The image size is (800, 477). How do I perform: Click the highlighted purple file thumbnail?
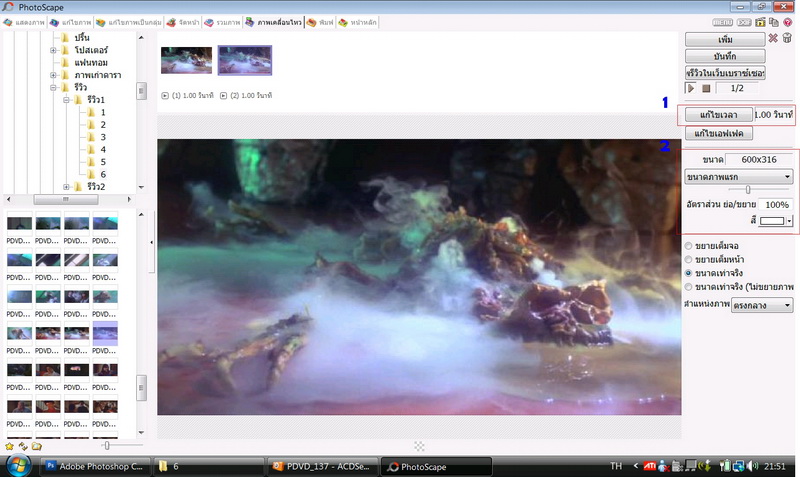(x=105, y=334)
